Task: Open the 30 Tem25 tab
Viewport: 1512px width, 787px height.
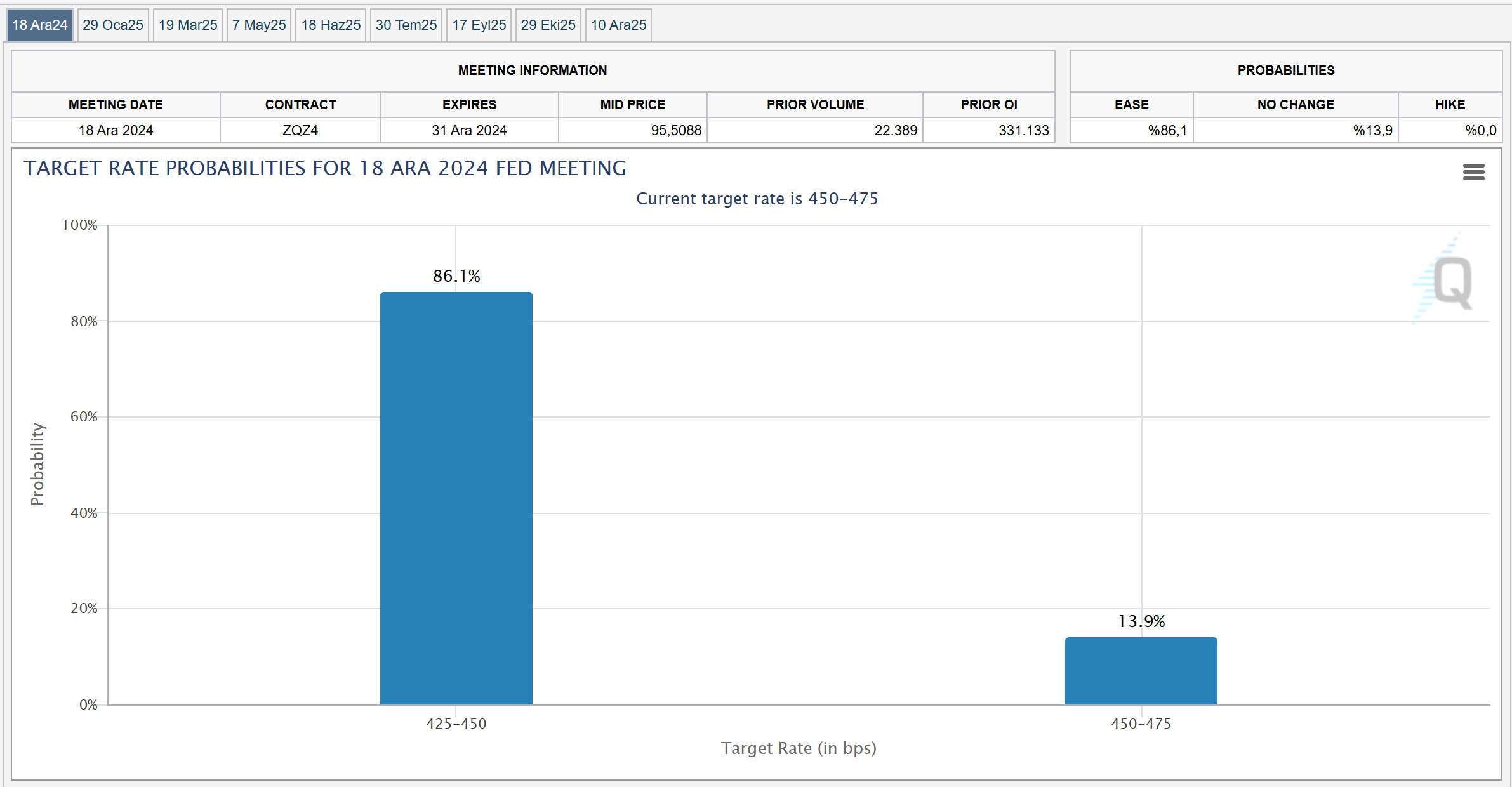Action: pyautogui.click(x=406, y=25)
